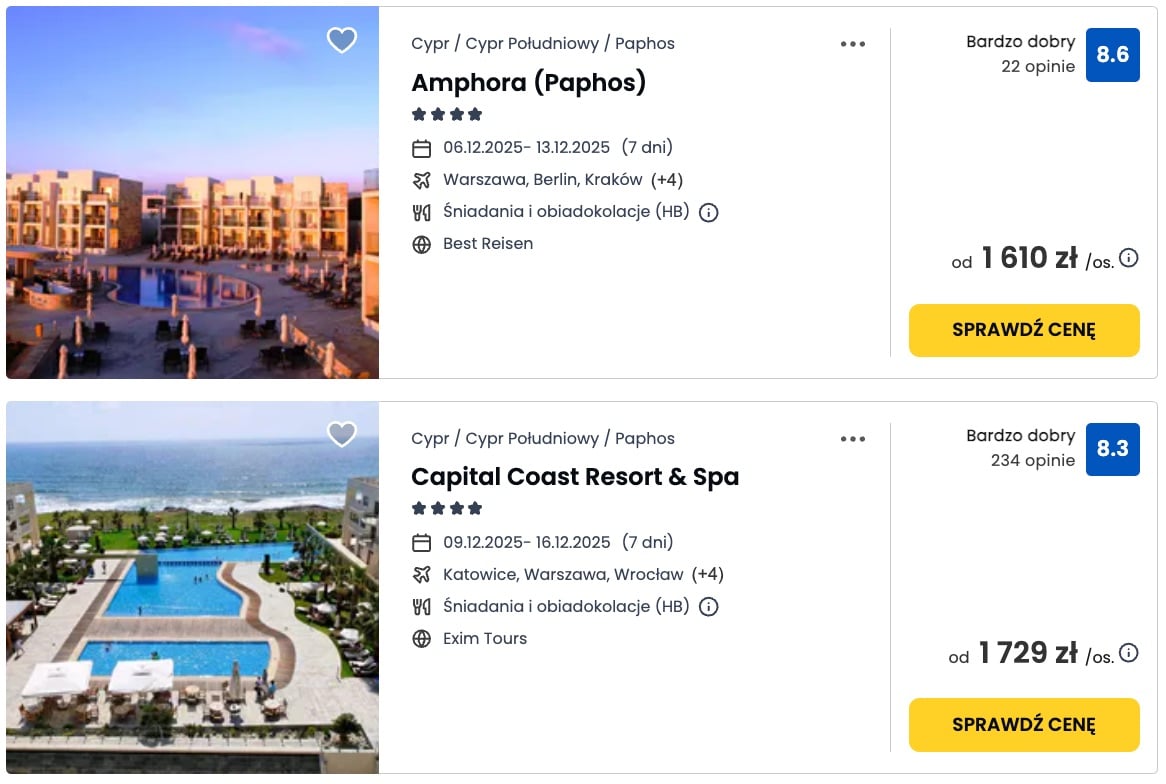Click the 8.6 rating badge
The width and height of the screenshot is (1166, 784).
pyautogui.click(x=1112, y=55)
